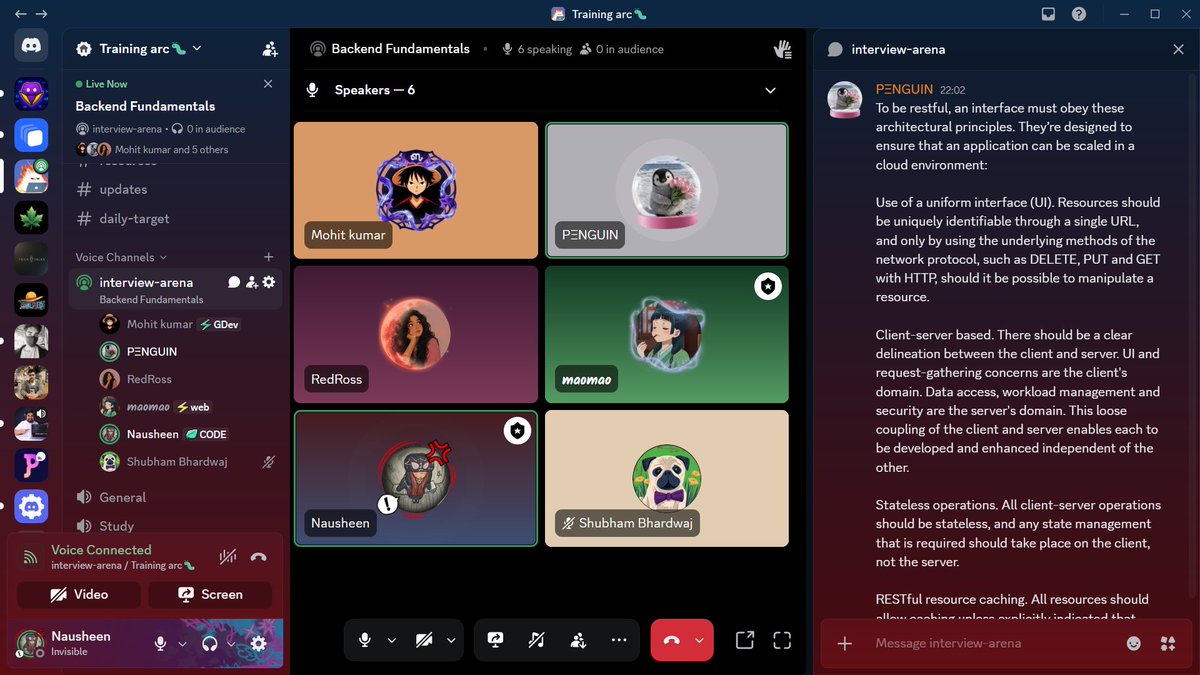Click the noise suppression icon in Voice Connected panel

coord(228,557)
